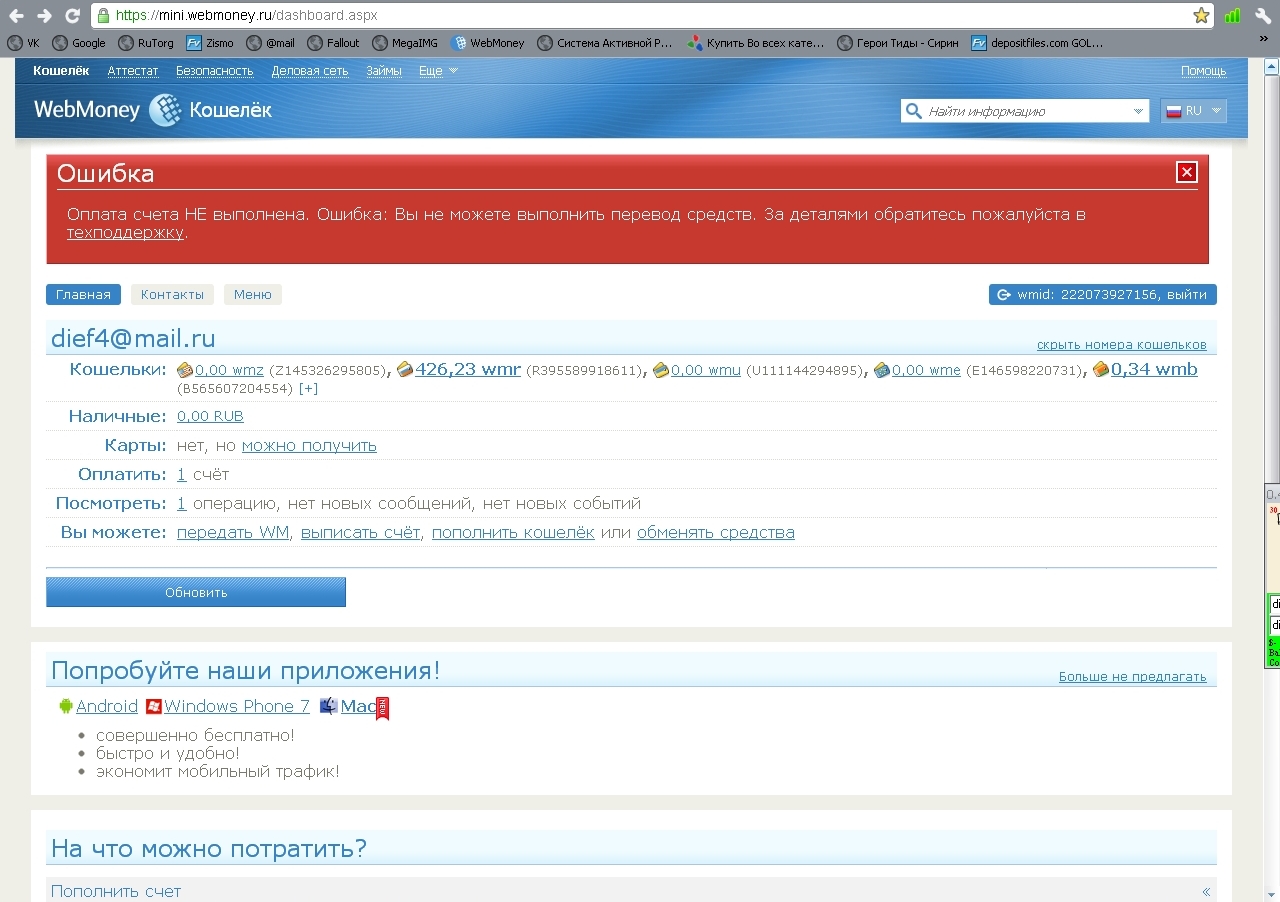Open the 0,00 wme wallet link
Screen dimensions: 1280x902
tap(926, 370)
